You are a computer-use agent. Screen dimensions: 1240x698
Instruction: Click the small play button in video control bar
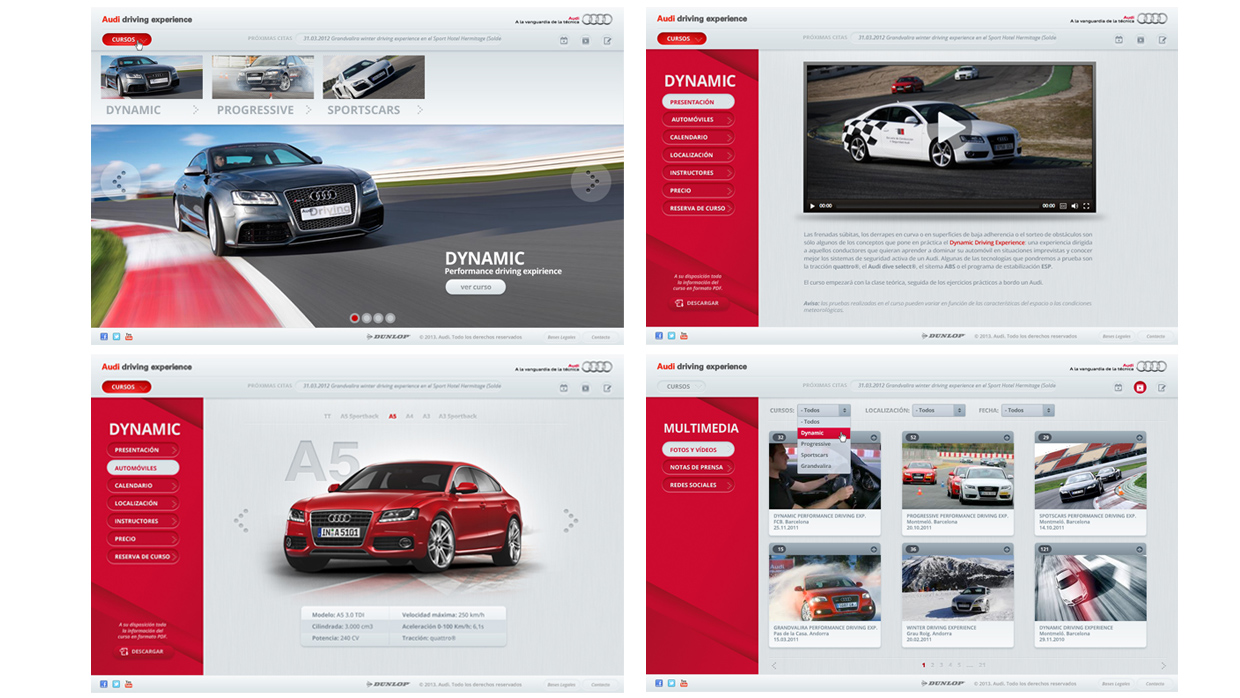point(812,205)
